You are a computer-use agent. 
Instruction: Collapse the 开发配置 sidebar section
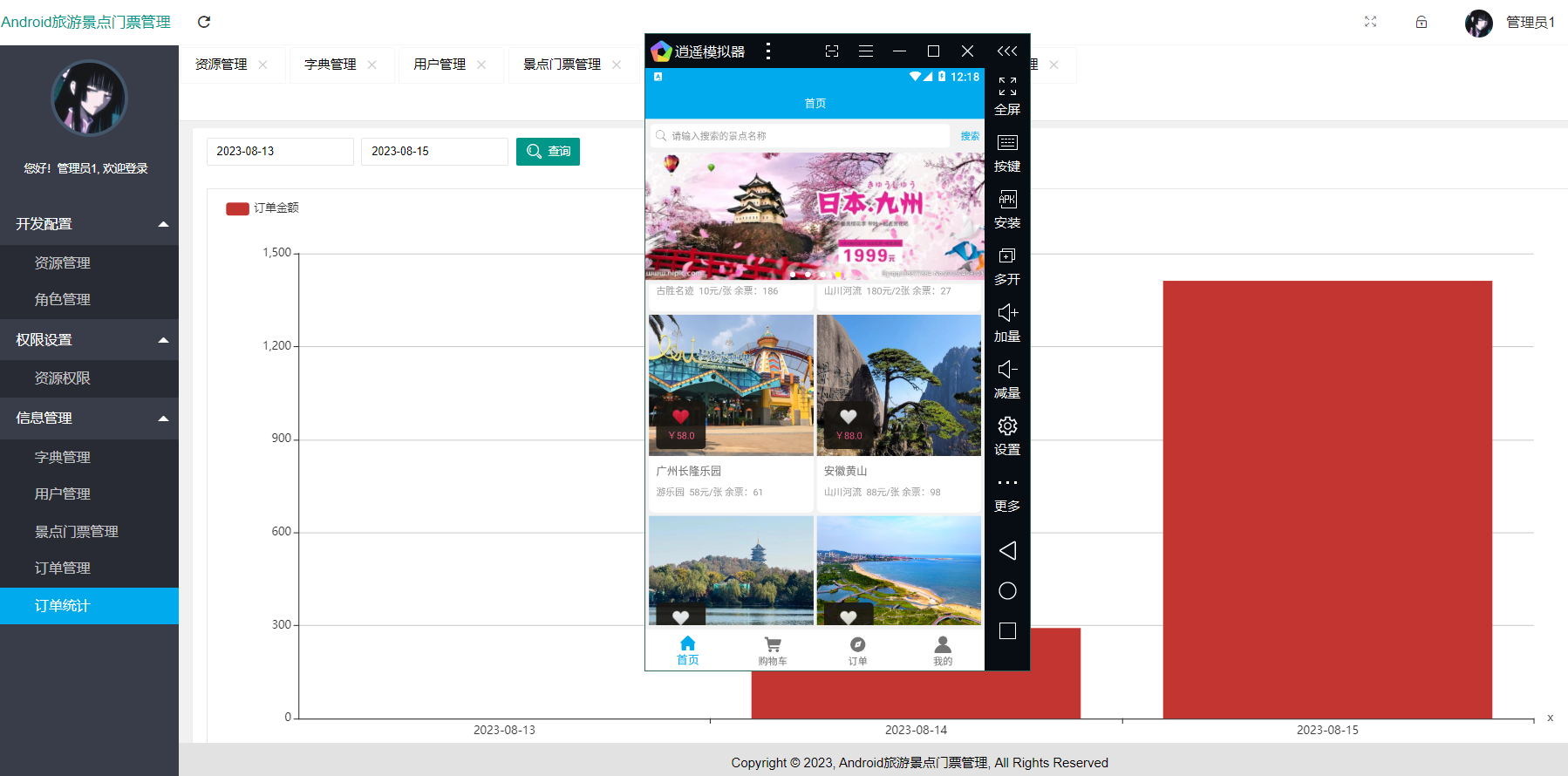pos(89,224)
